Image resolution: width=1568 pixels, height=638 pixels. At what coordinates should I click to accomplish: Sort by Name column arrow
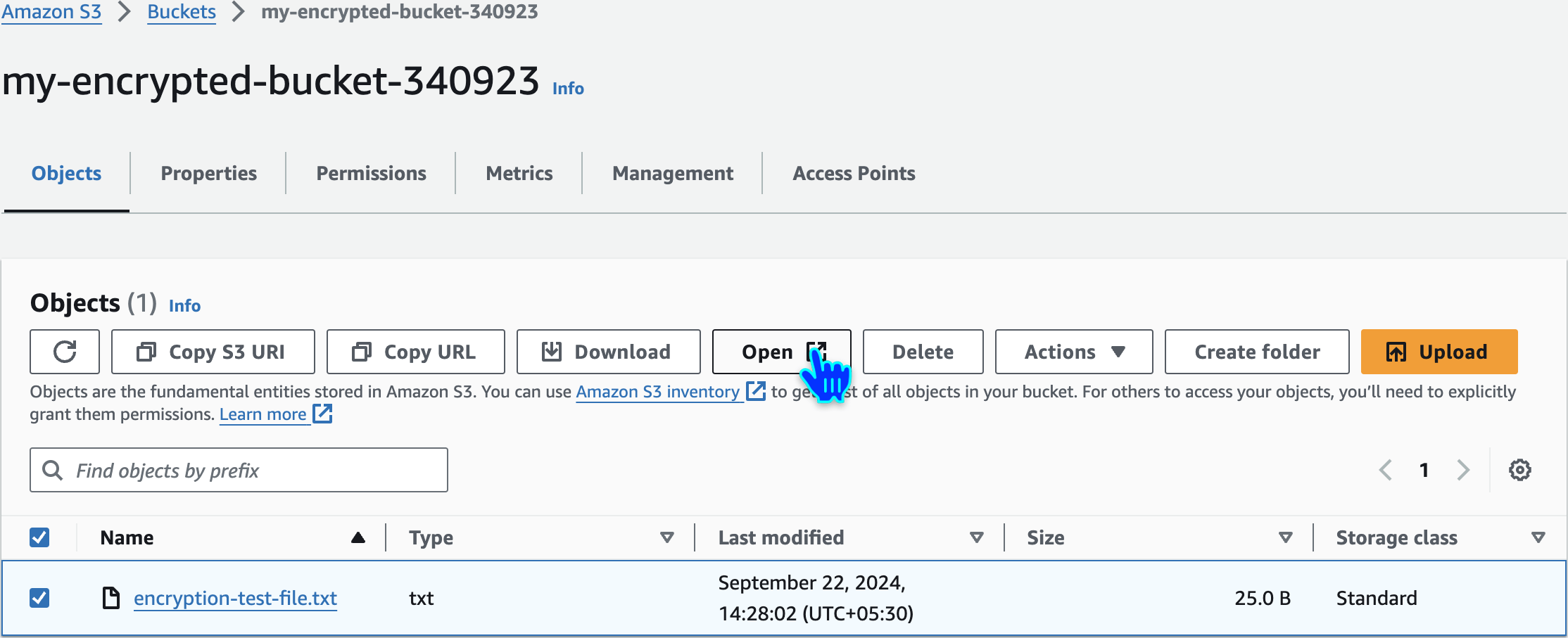click(x=358, y=537)
